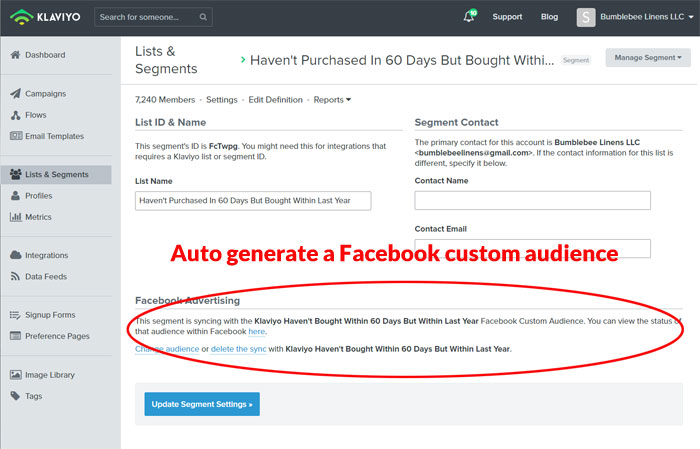This screenshot has width=700, height=449.
Task: Click the Contact Email input field
Action: (532, 248)
